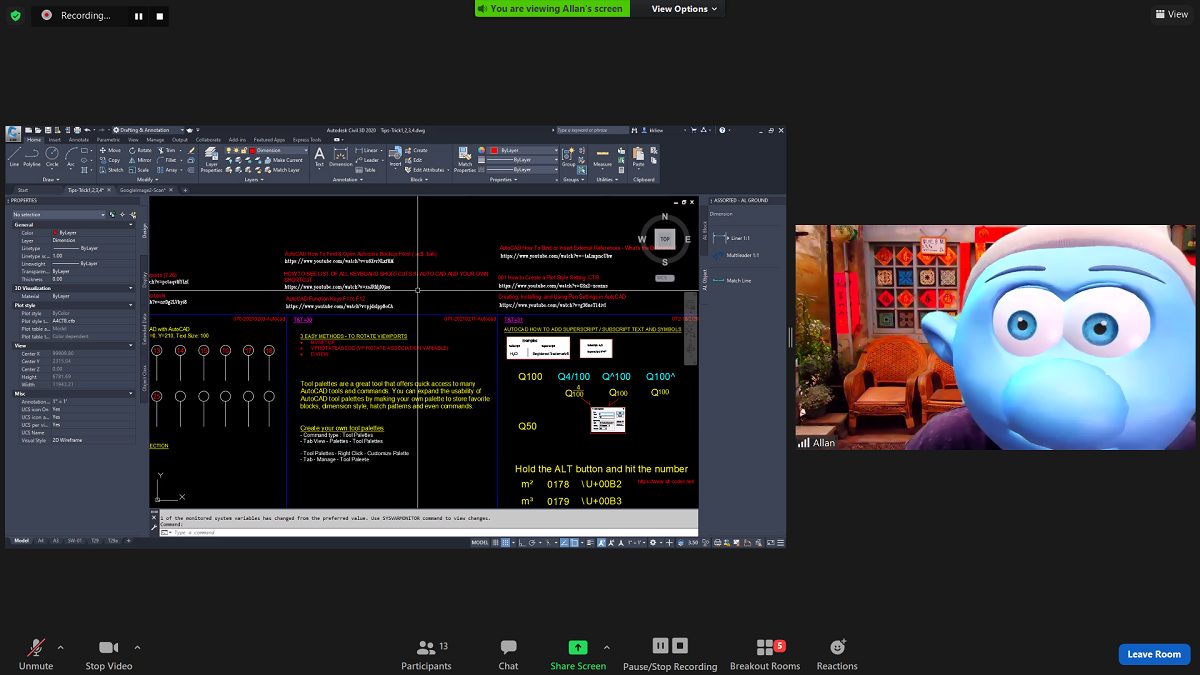Click Create block tool

418,150
